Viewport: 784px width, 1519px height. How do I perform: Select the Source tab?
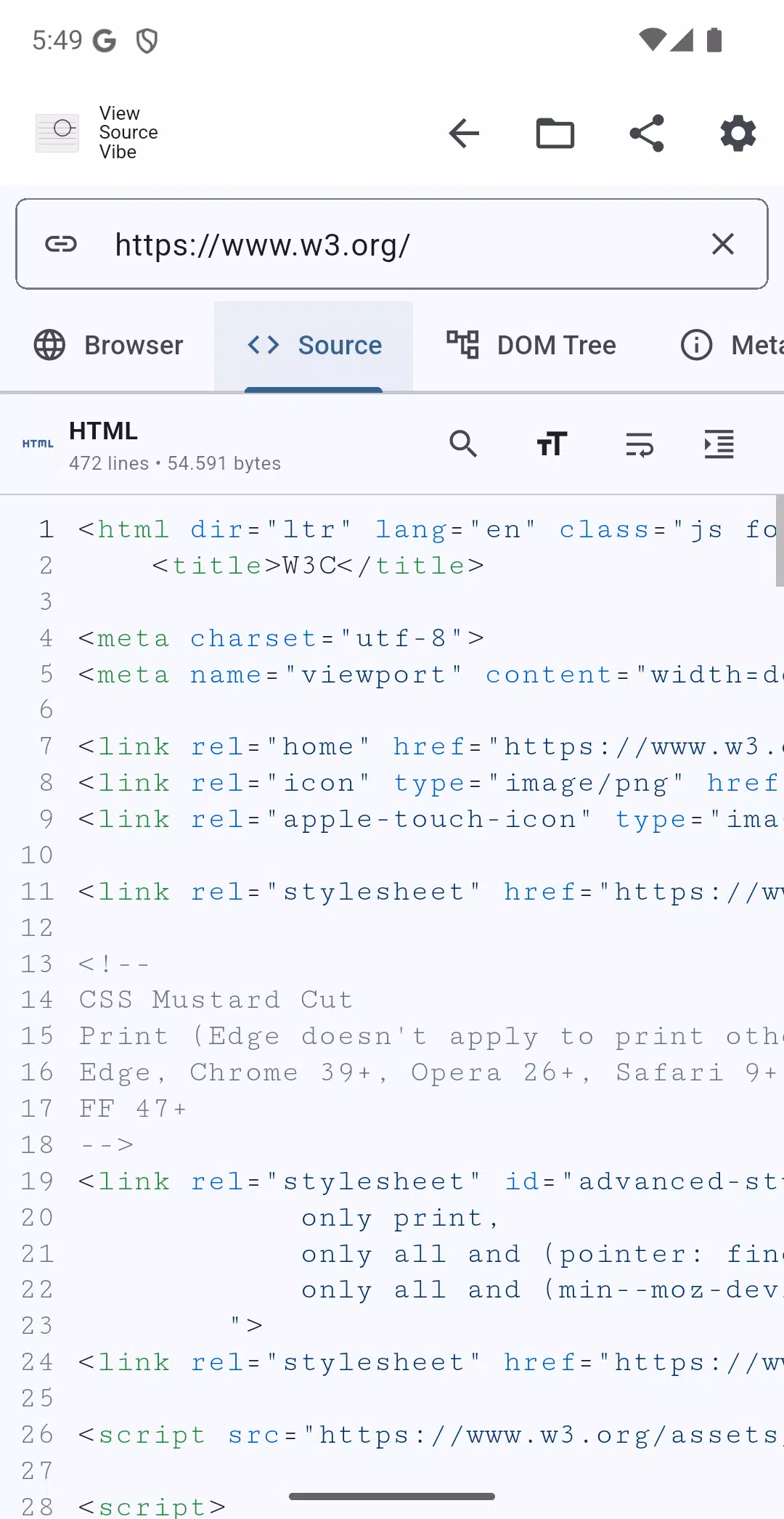[x=314, y=346]
